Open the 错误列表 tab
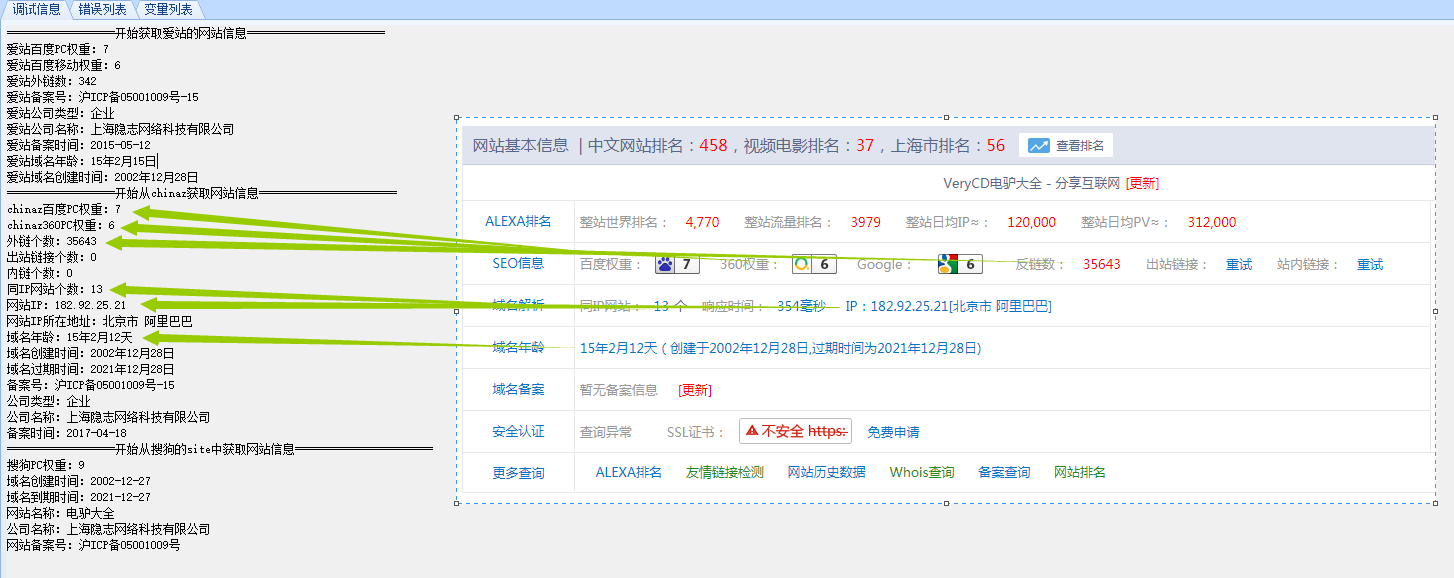 (102, 9)
